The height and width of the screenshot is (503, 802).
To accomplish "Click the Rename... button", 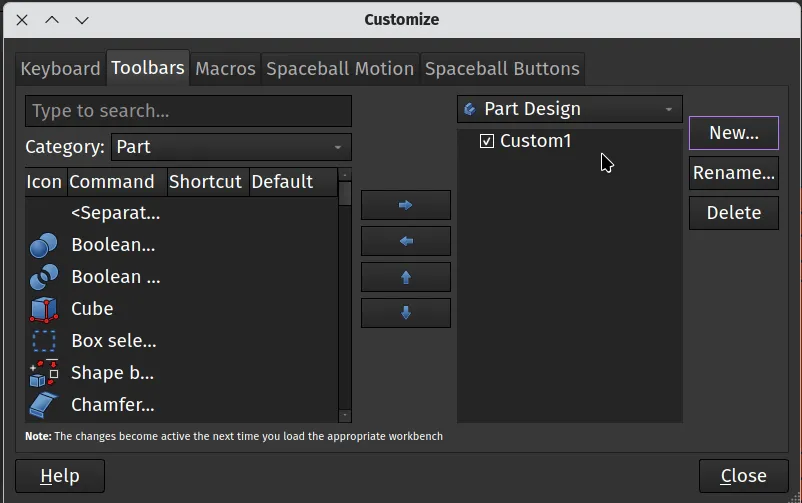I will click(734, 173).
